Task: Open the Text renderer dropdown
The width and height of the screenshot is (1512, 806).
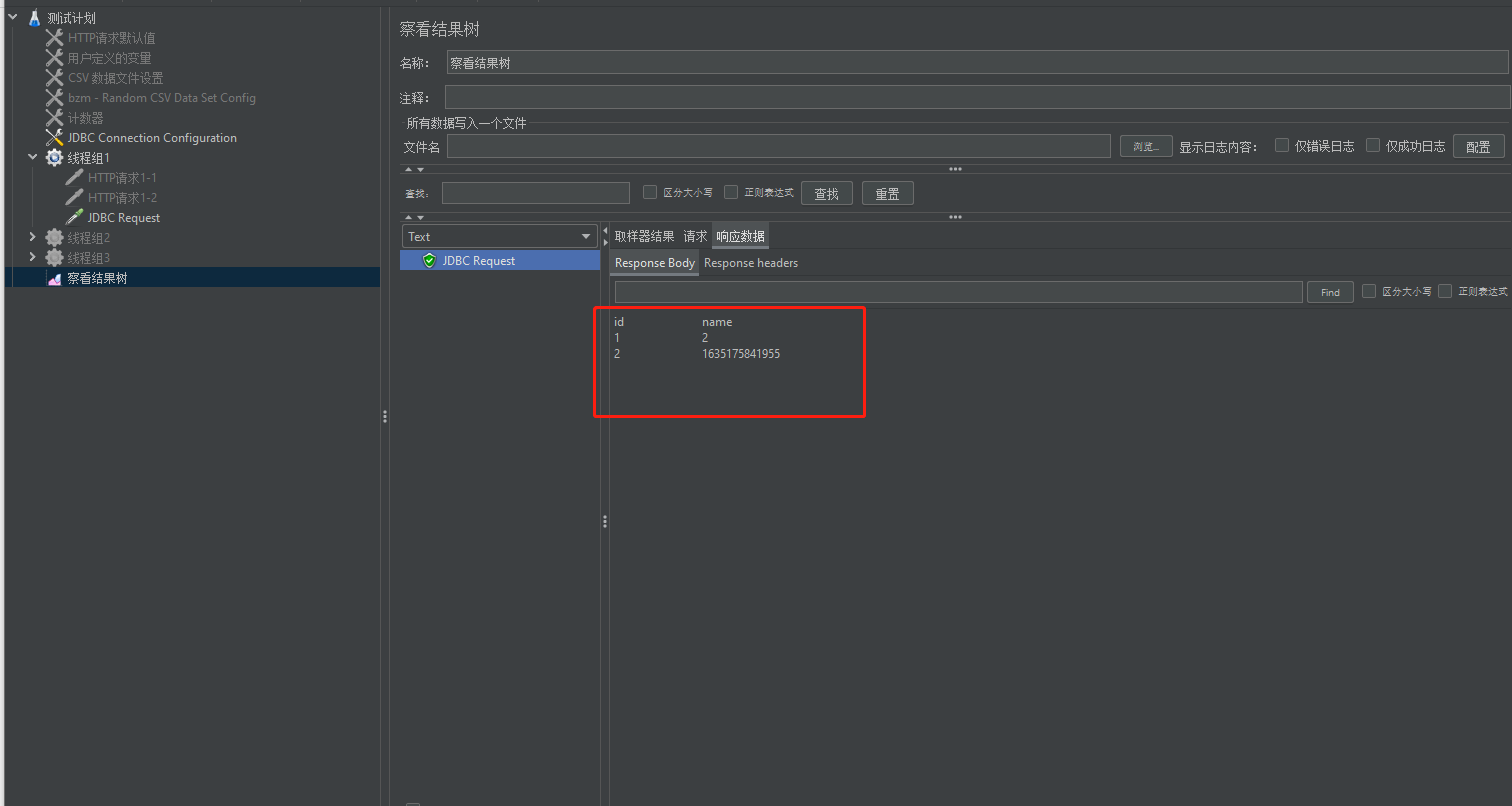Action: (500, 236)
